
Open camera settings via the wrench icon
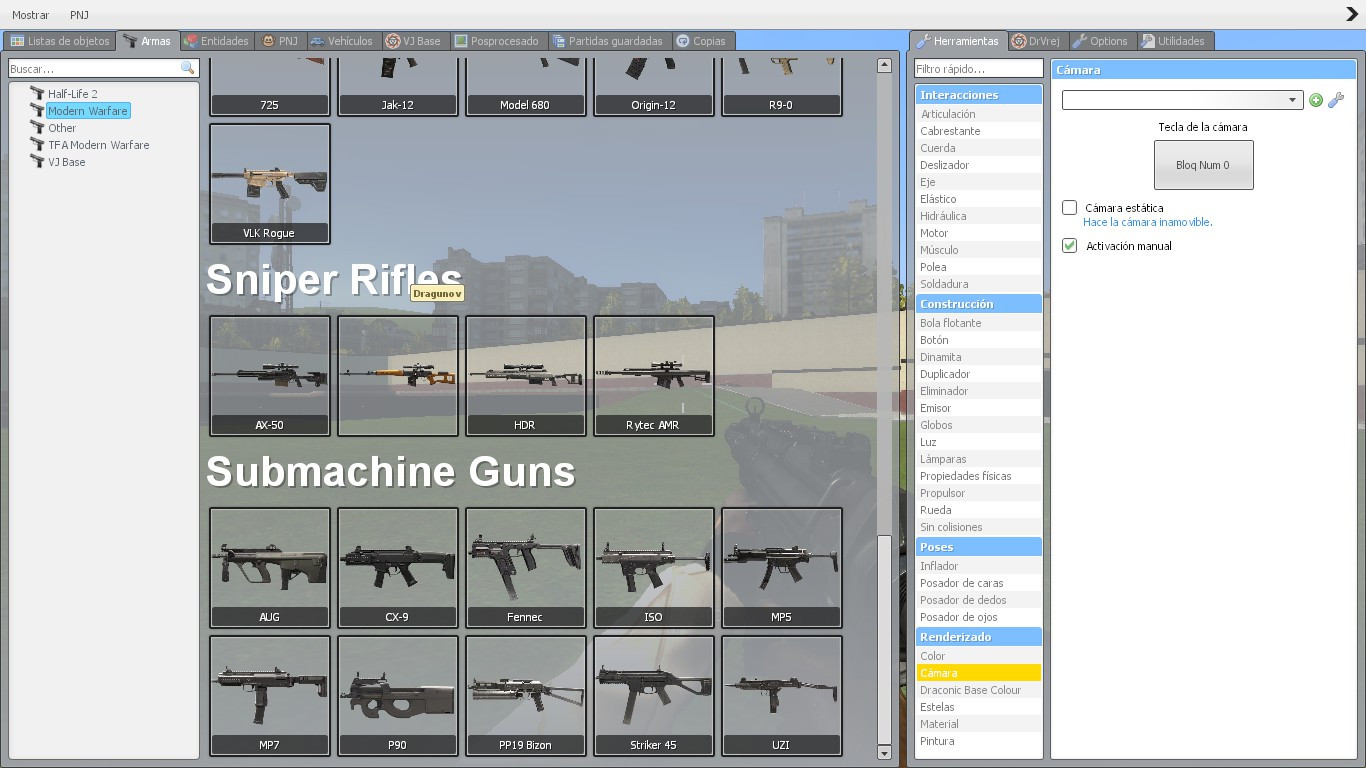tap(1337, 100)
